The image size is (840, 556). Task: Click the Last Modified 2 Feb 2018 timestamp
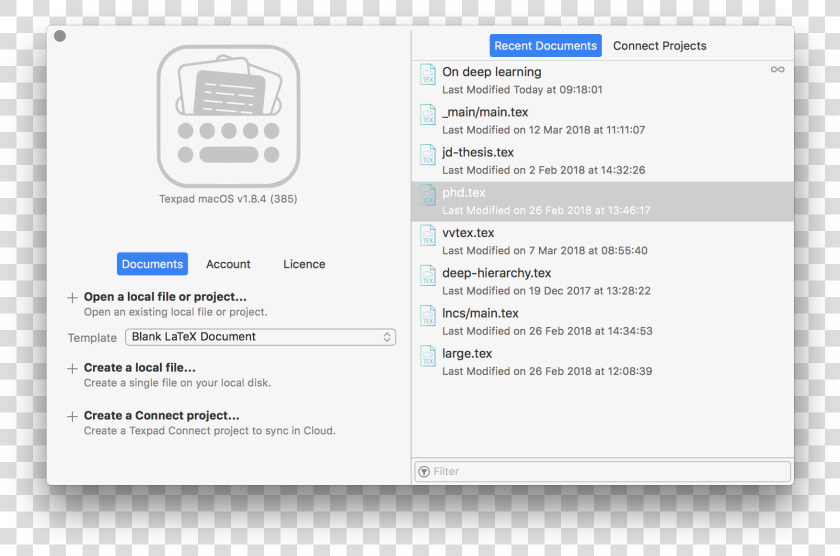544,170
